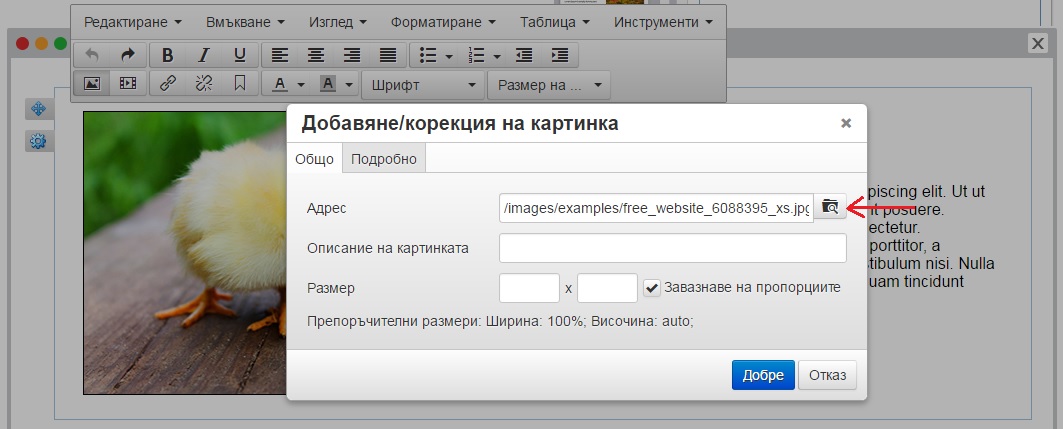Insert a numbered list
The width and height of the screenshot is (1063, 429).
pyautogui.click(x=477, y=56)
